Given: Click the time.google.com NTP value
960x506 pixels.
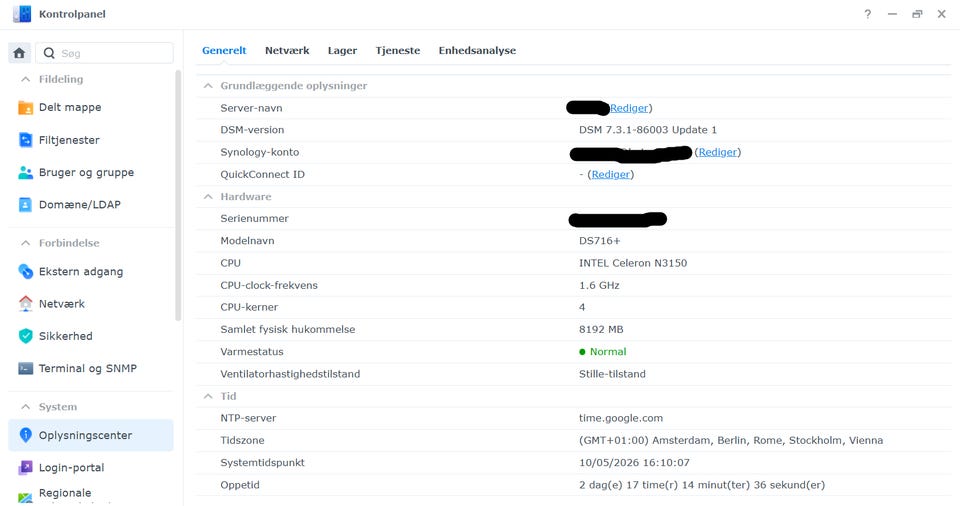Looking at the screenshot, I should coord(621,418).
